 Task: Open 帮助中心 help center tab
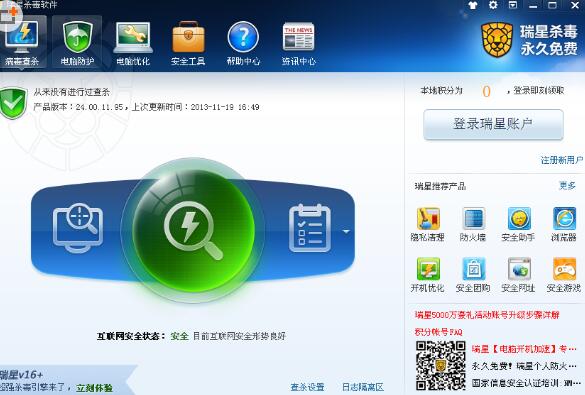[x=243, y=43]
